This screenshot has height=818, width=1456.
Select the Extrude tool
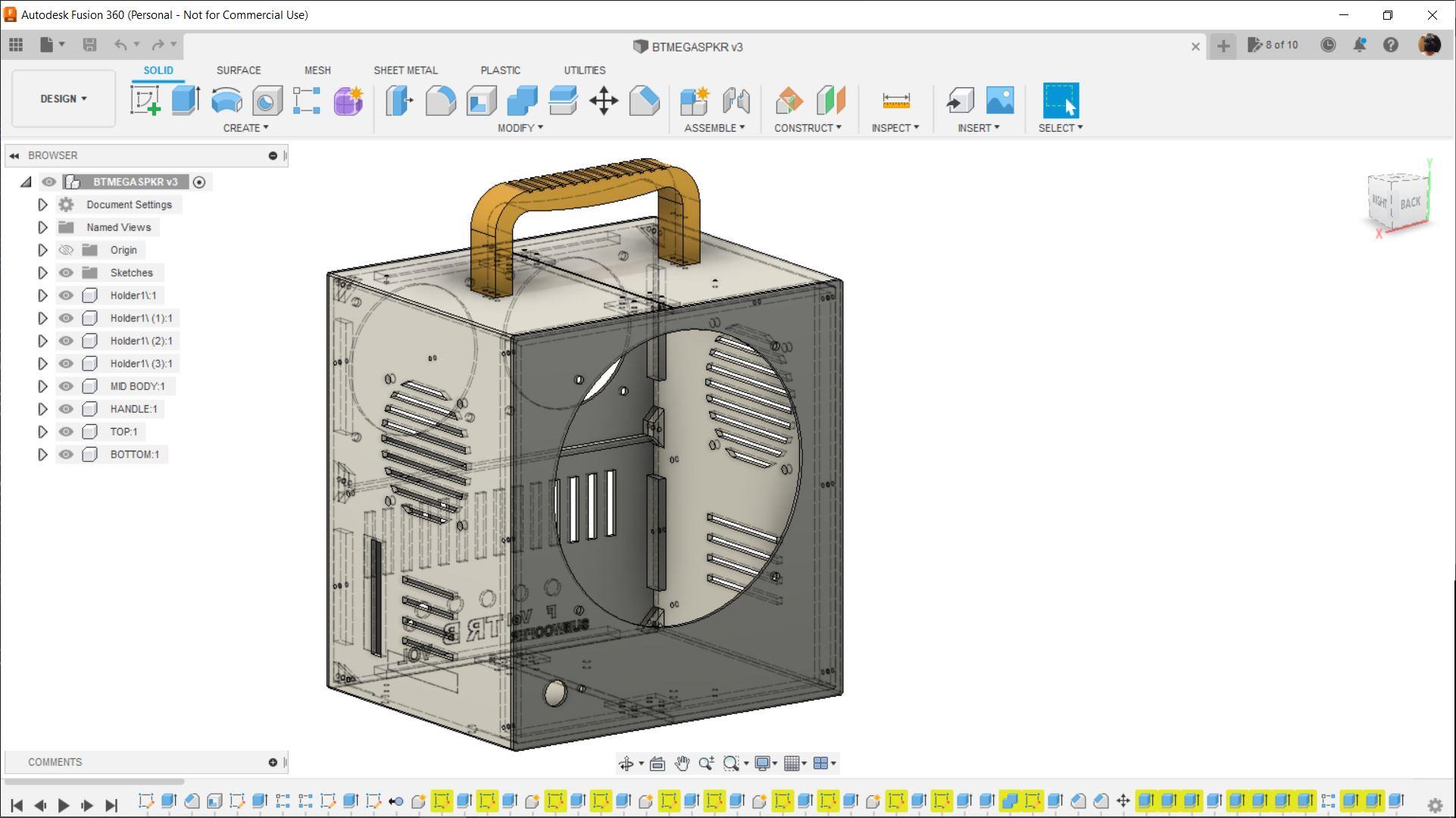pos(186,101)
